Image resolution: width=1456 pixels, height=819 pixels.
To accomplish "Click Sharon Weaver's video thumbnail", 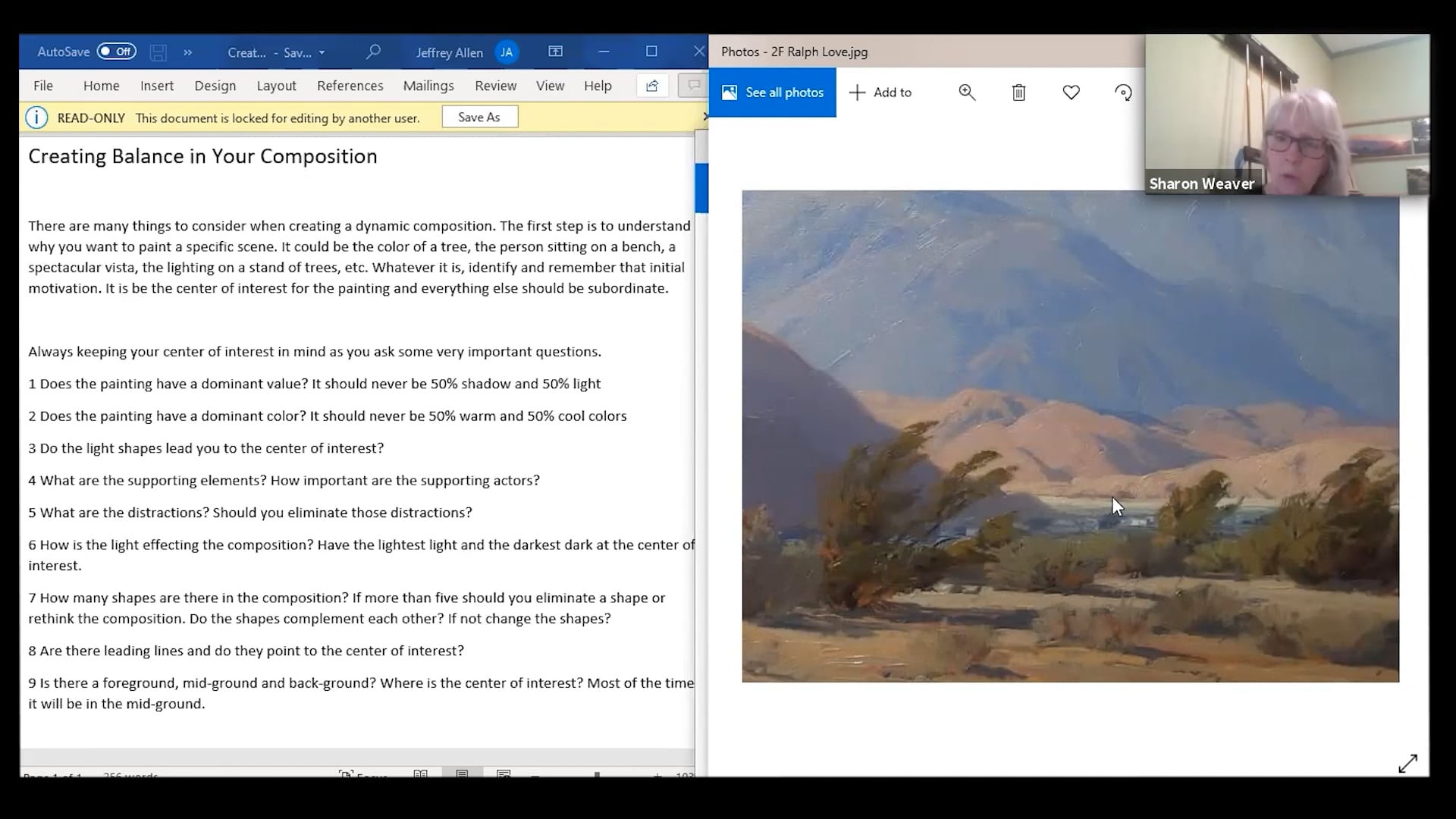I will (x=1287, y=115).
